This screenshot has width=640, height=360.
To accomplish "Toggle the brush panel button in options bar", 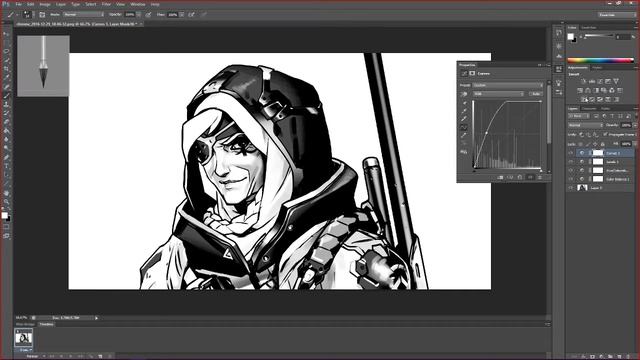I will coord(42,14).
